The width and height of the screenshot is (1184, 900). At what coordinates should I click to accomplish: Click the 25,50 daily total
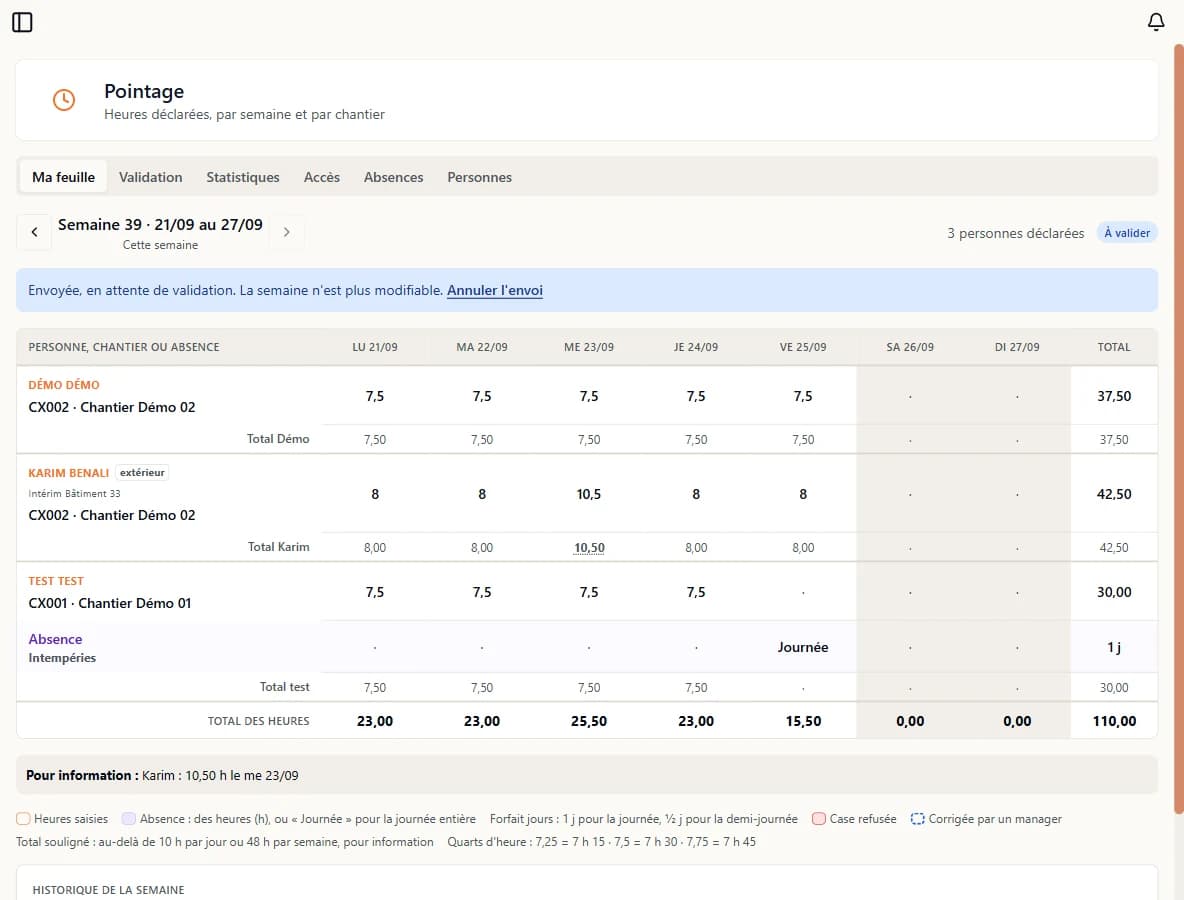[x=589, y=722]
